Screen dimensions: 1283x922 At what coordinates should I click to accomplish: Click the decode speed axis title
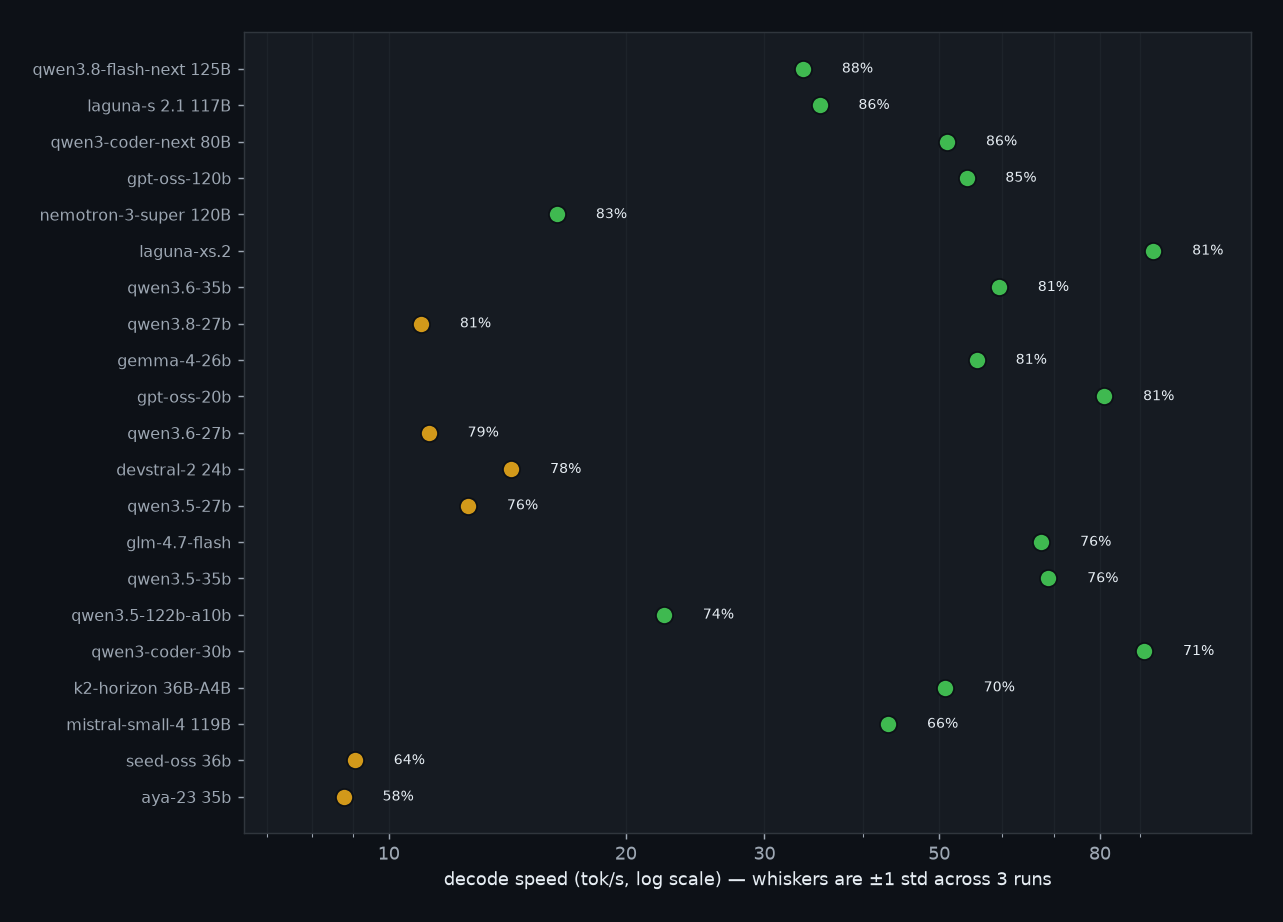point(747,879)
